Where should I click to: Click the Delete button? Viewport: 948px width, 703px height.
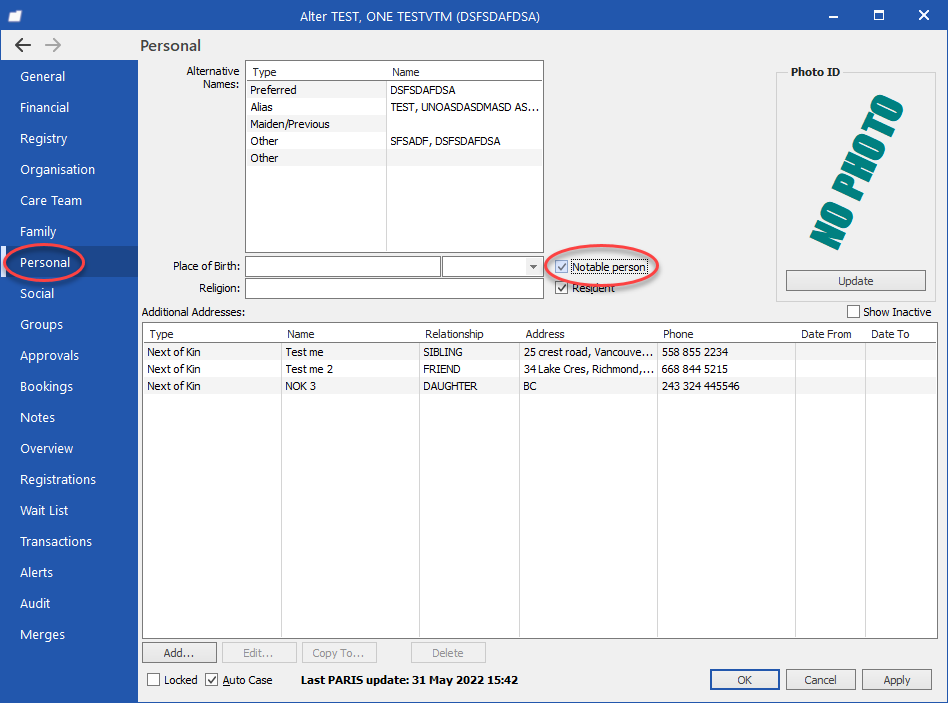pos(448,653)
